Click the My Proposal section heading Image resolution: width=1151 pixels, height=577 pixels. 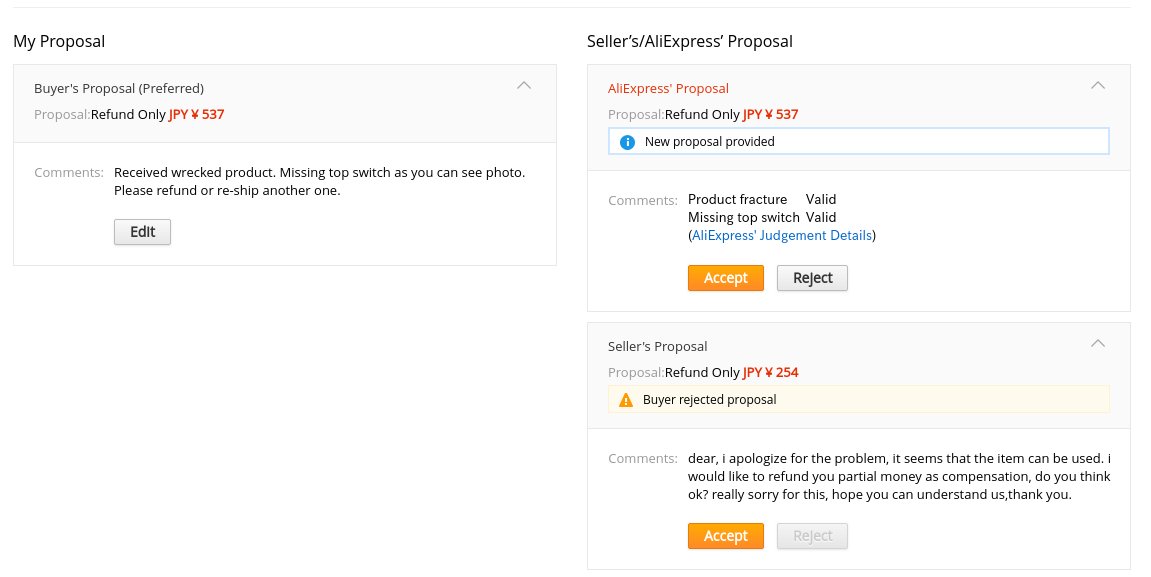pyautogui.click(x=59, y=41)
